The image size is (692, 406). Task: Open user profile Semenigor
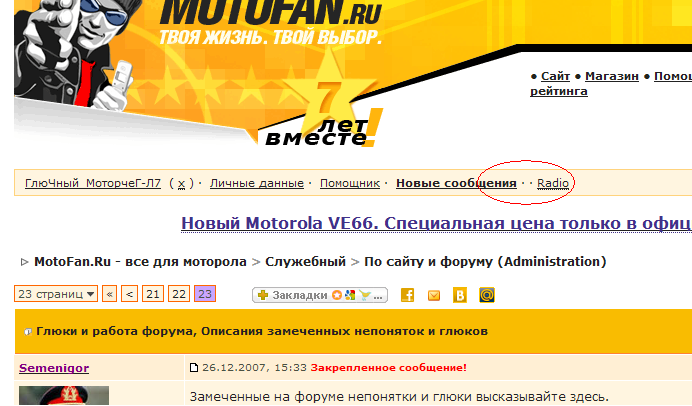[54, 368]
